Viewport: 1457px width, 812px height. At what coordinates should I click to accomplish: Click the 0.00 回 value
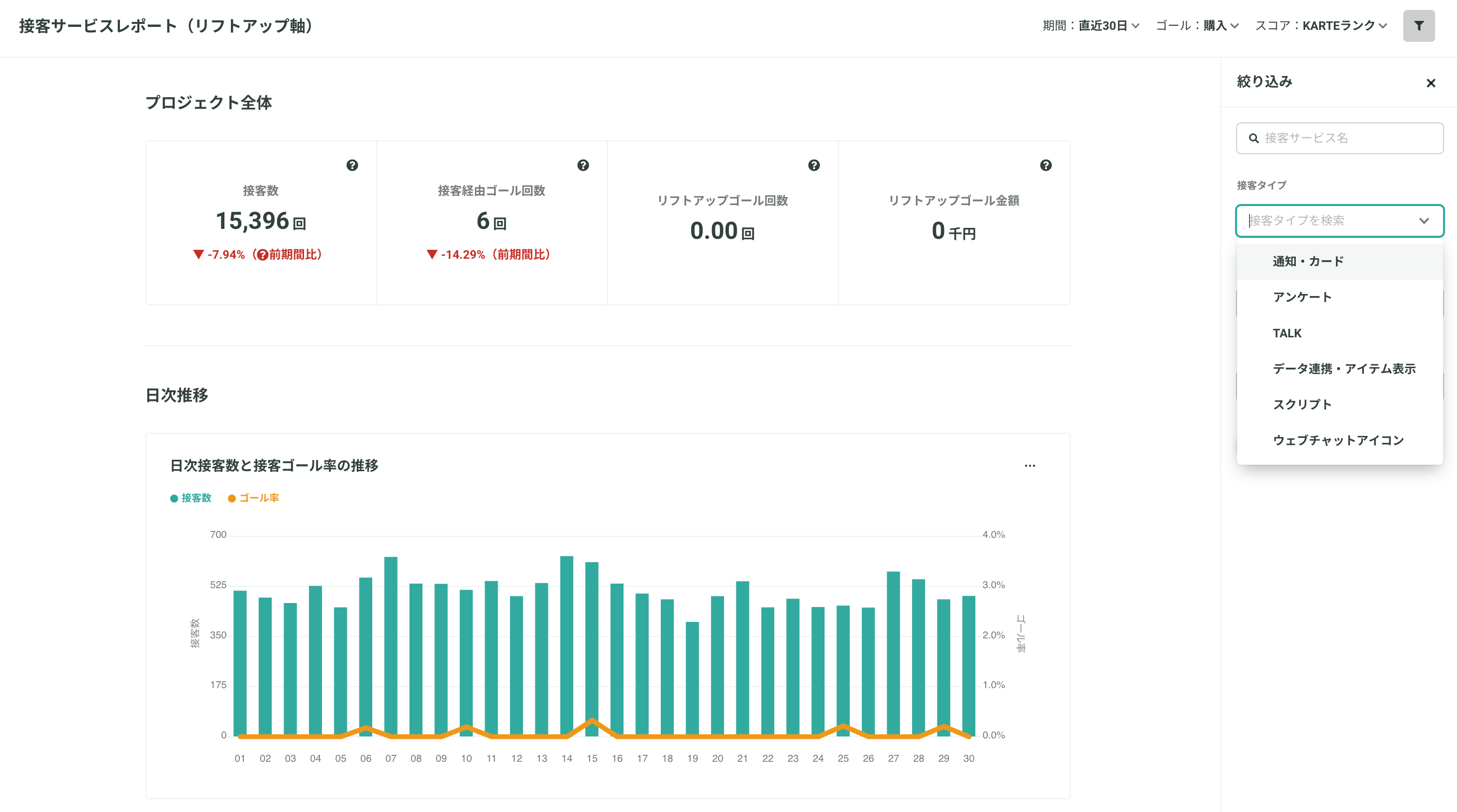722,231
